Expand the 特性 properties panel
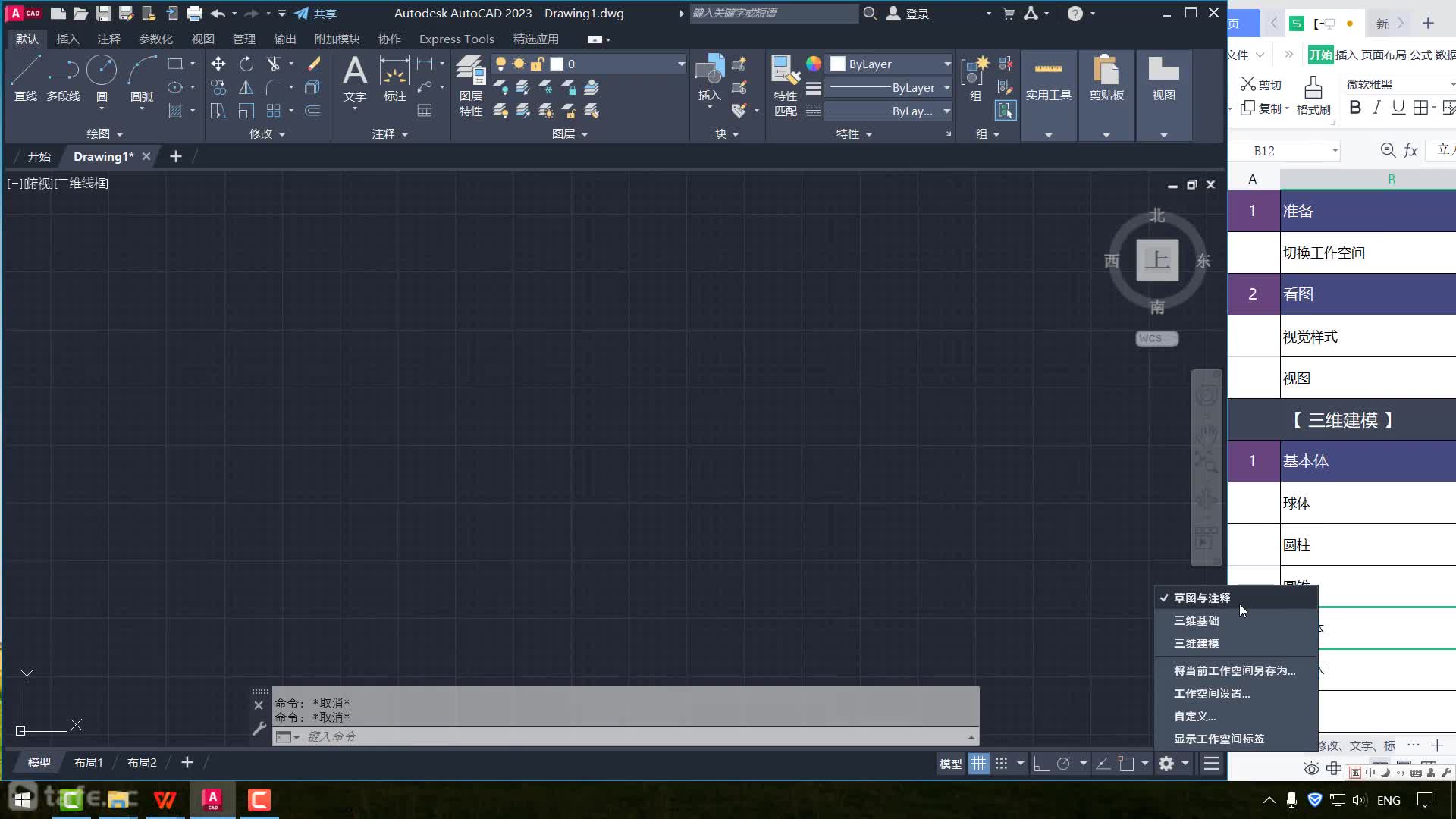 [854, 133]
